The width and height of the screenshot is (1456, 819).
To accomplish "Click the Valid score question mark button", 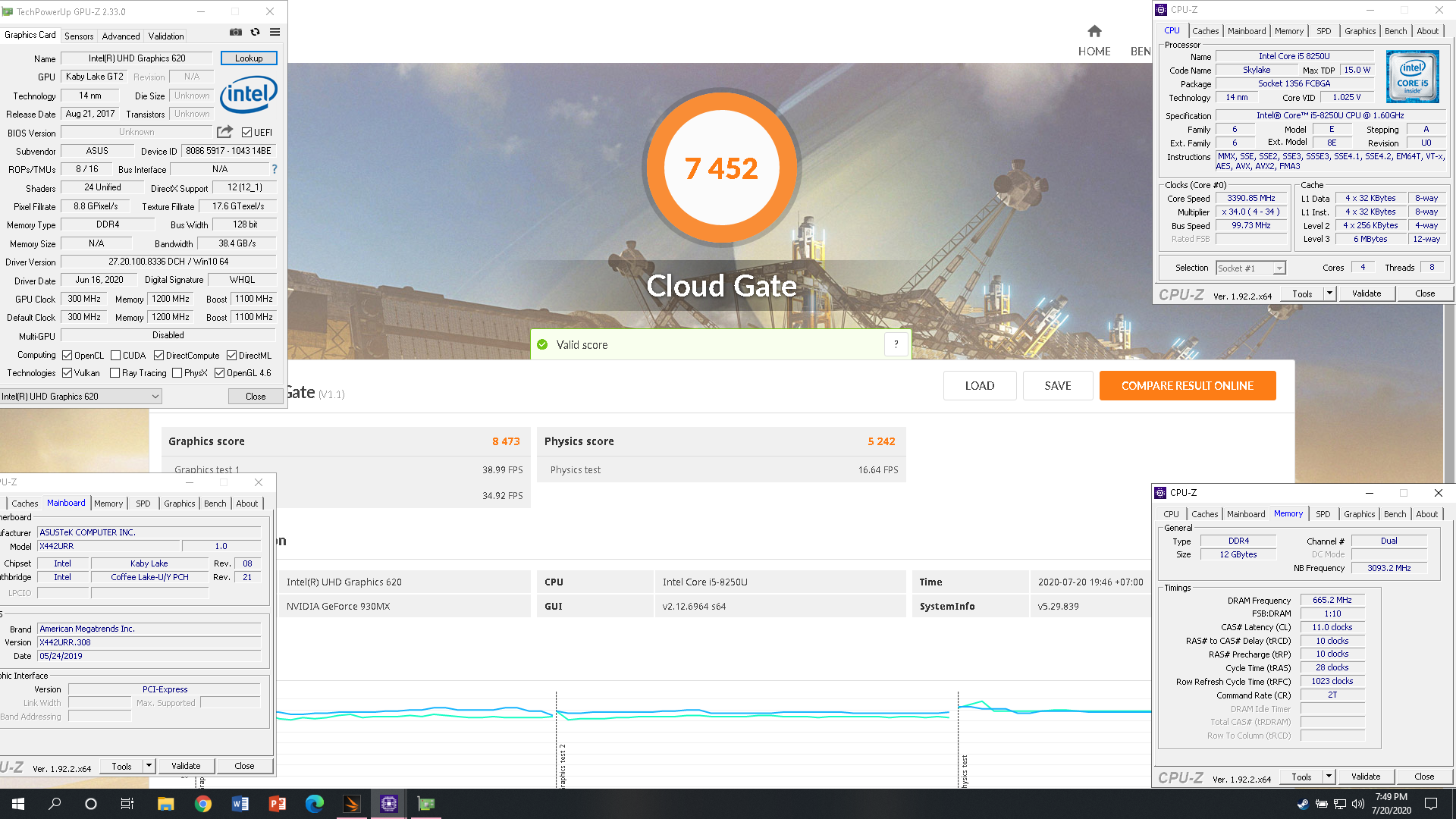I will pyautogui.click(x=896, y=344).
